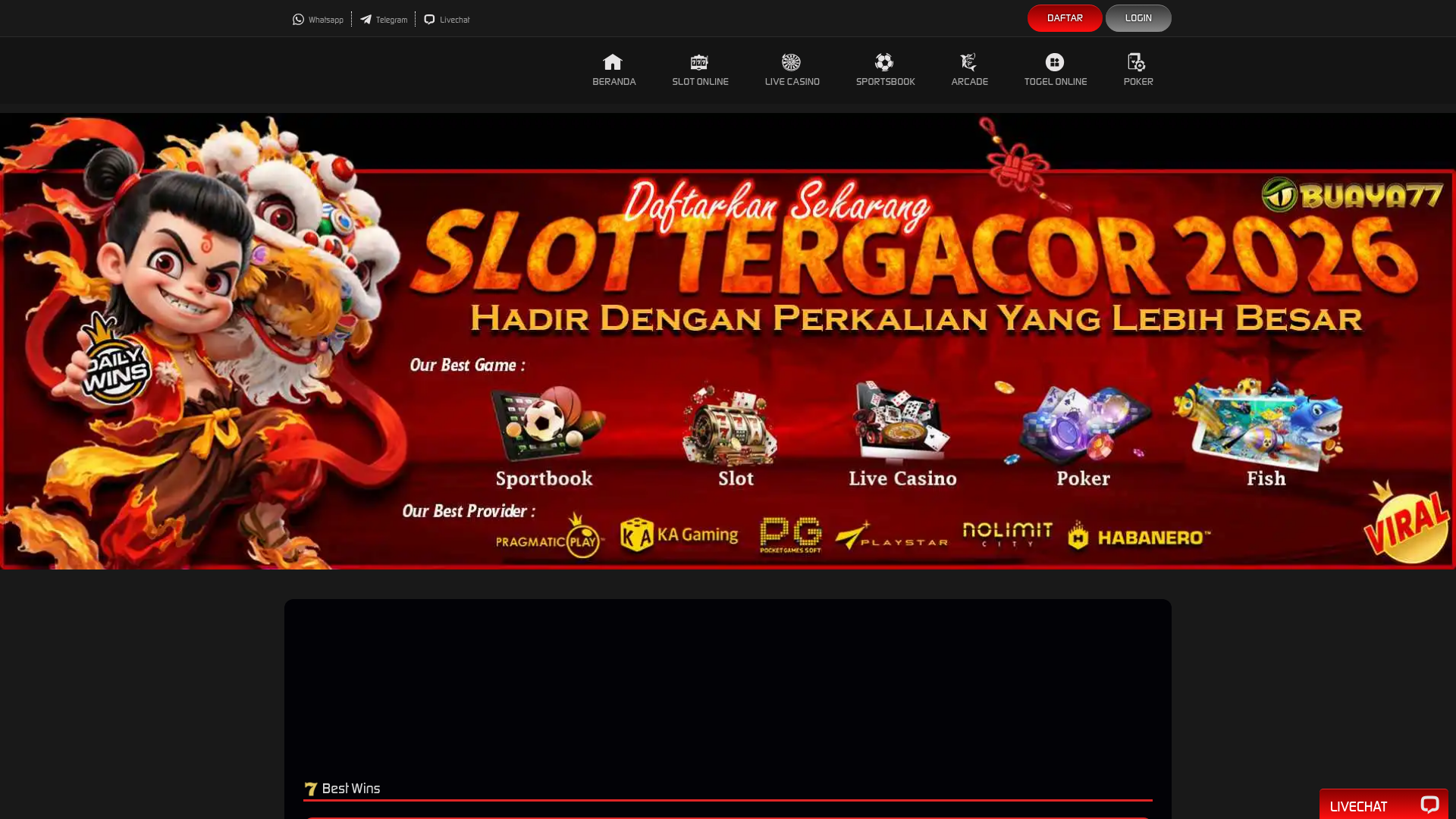Open the Live Casino roulette icon

point(791,62)
